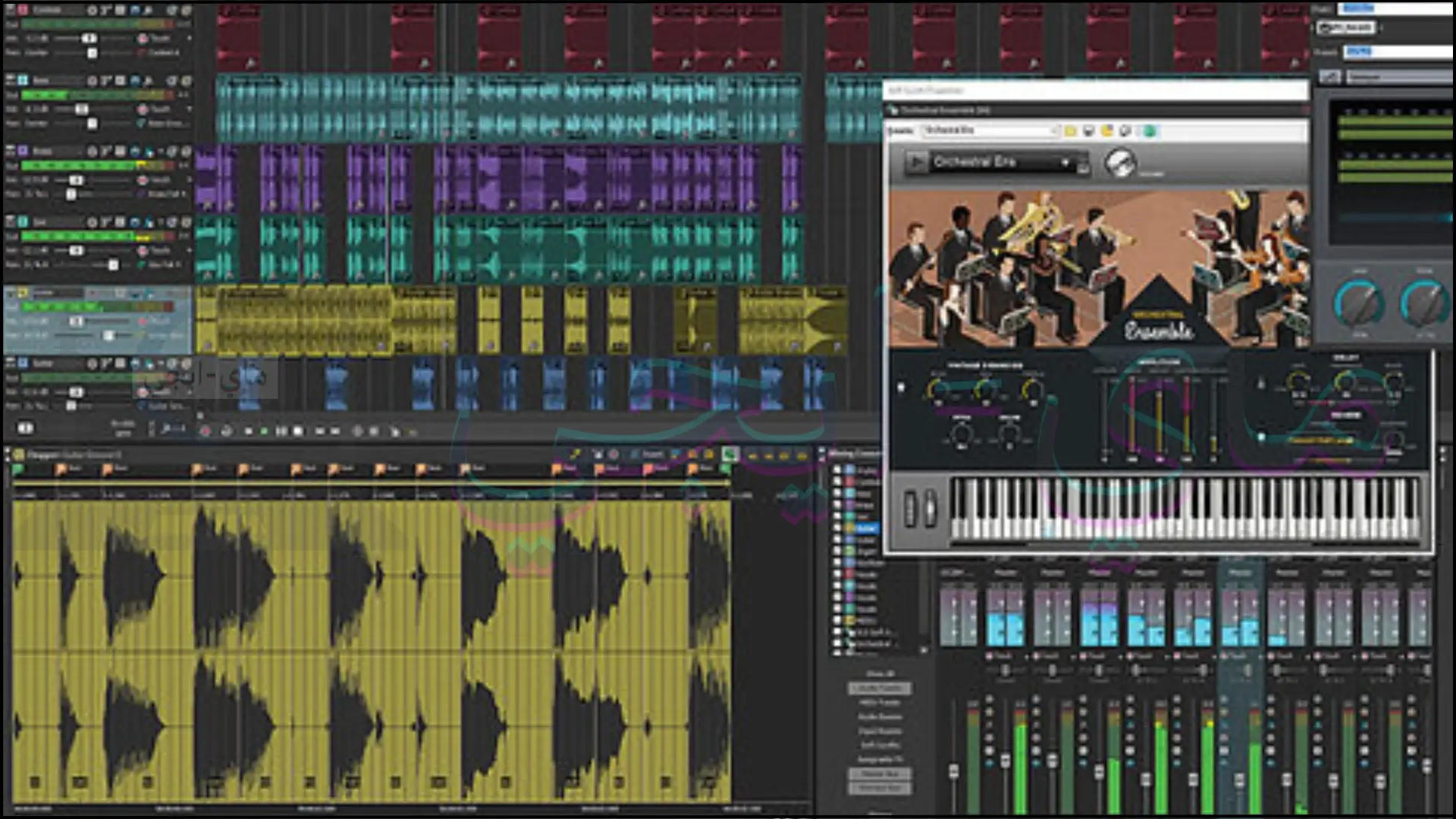Click the mod wheel beside the pitch wheel
The width and height of the screenshot is (1456, 819).
929,508
